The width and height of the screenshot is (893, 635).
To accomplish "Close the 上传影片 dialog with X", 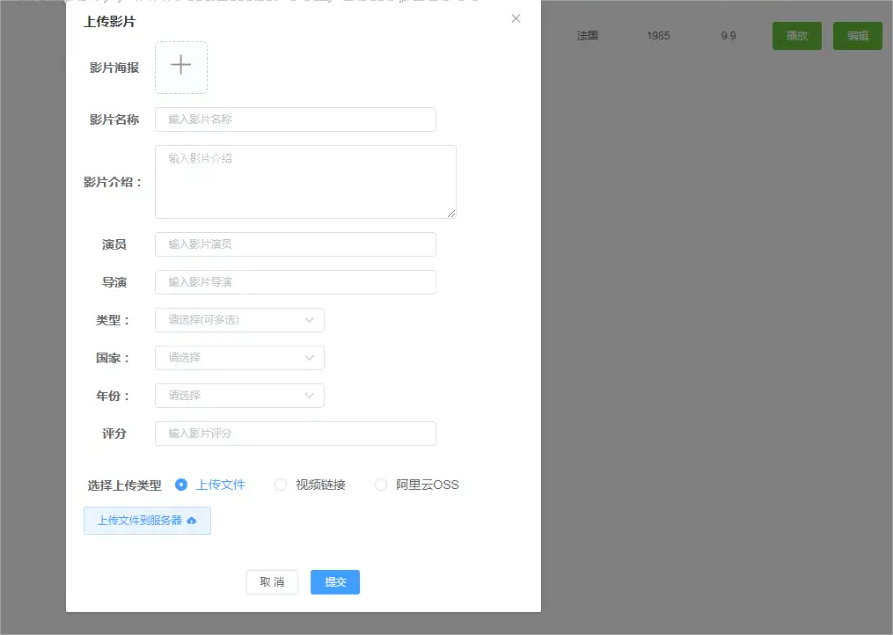I will click(x=516, y=19).
